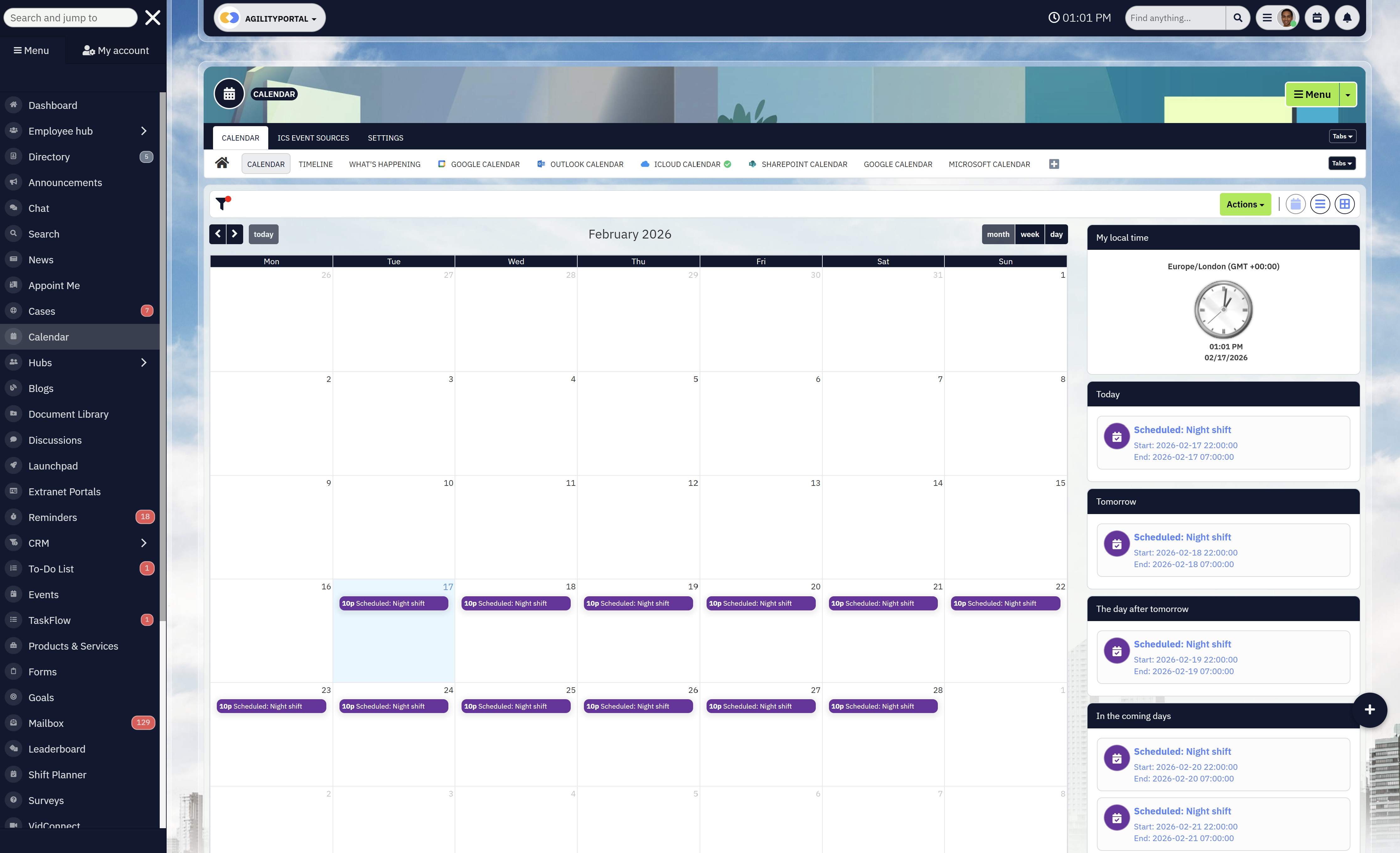Select the month view button
The width and height of the screenshot is (1400, 853).
998,234
